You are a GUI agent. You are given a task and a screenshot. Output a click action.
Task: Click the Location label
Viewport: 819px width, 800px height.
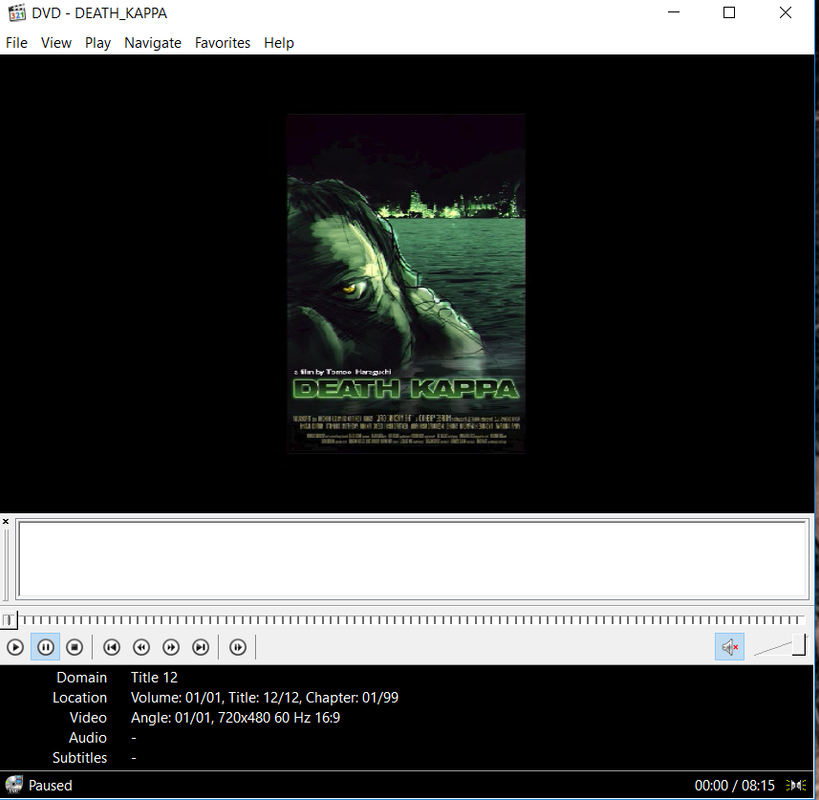click(79, 698)
